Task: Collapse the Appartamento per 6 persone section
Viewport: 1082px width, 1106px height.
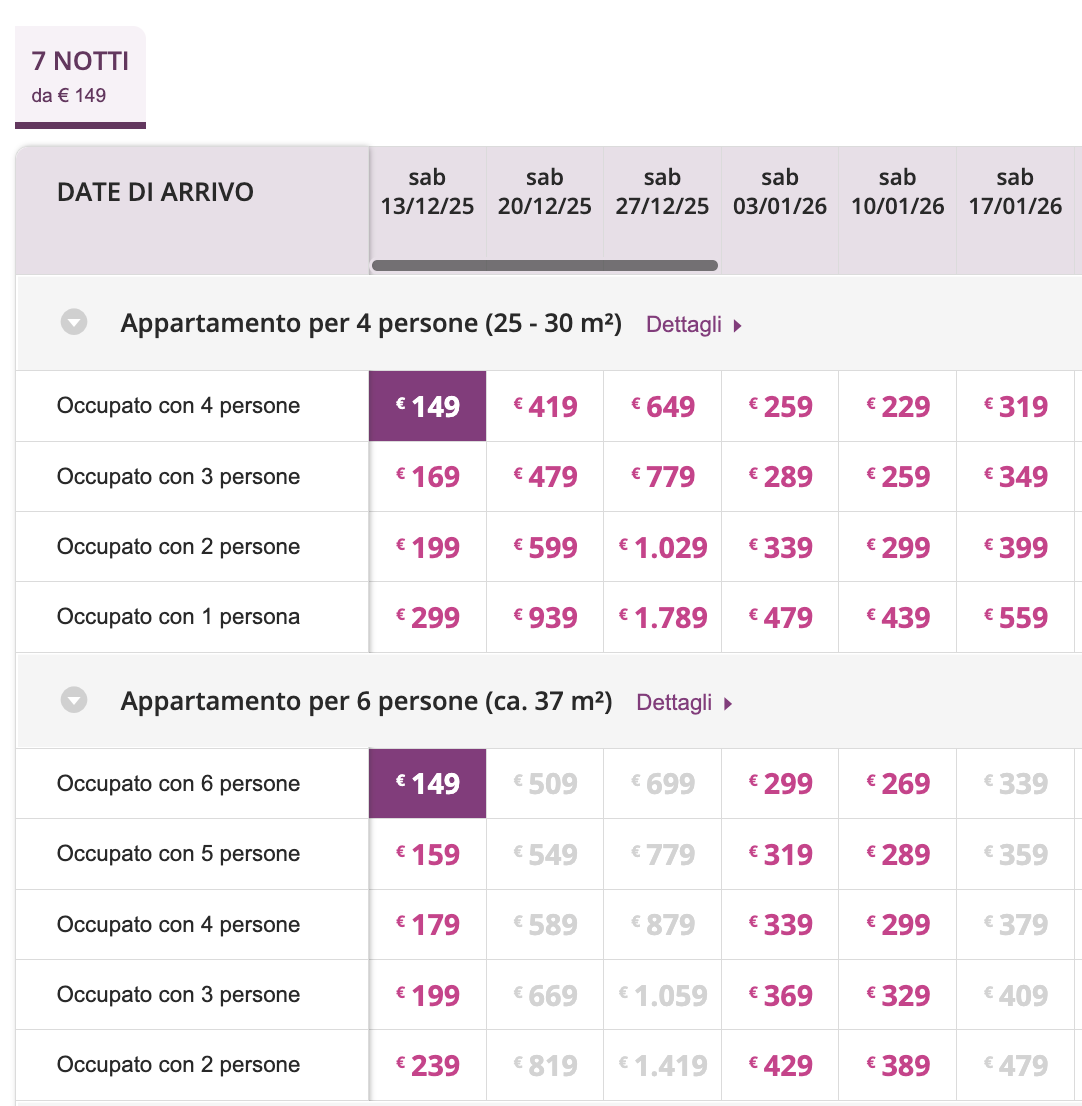Action: 74,699
